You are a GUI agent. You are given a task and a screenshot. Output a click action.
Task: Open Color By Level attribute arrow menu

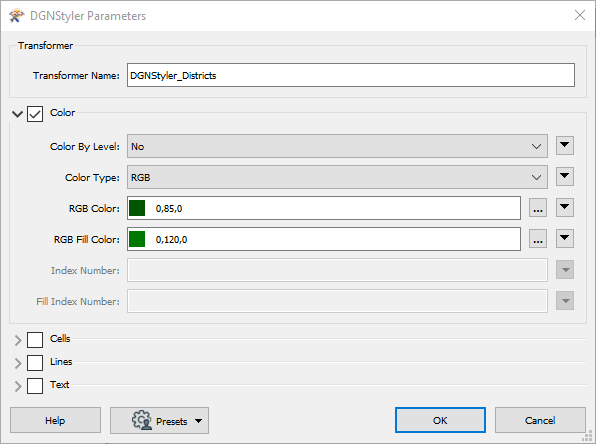(x=565, y=146)
